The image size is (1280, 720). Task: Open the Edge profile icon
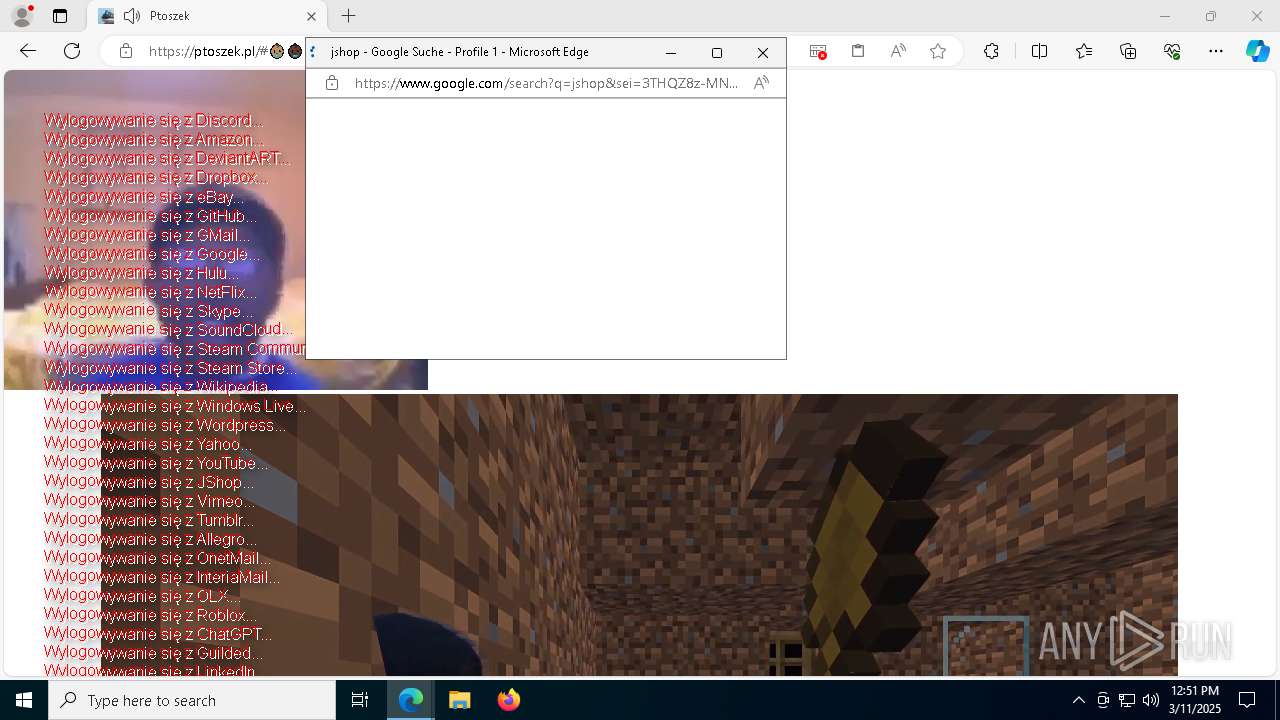point(22,16)
